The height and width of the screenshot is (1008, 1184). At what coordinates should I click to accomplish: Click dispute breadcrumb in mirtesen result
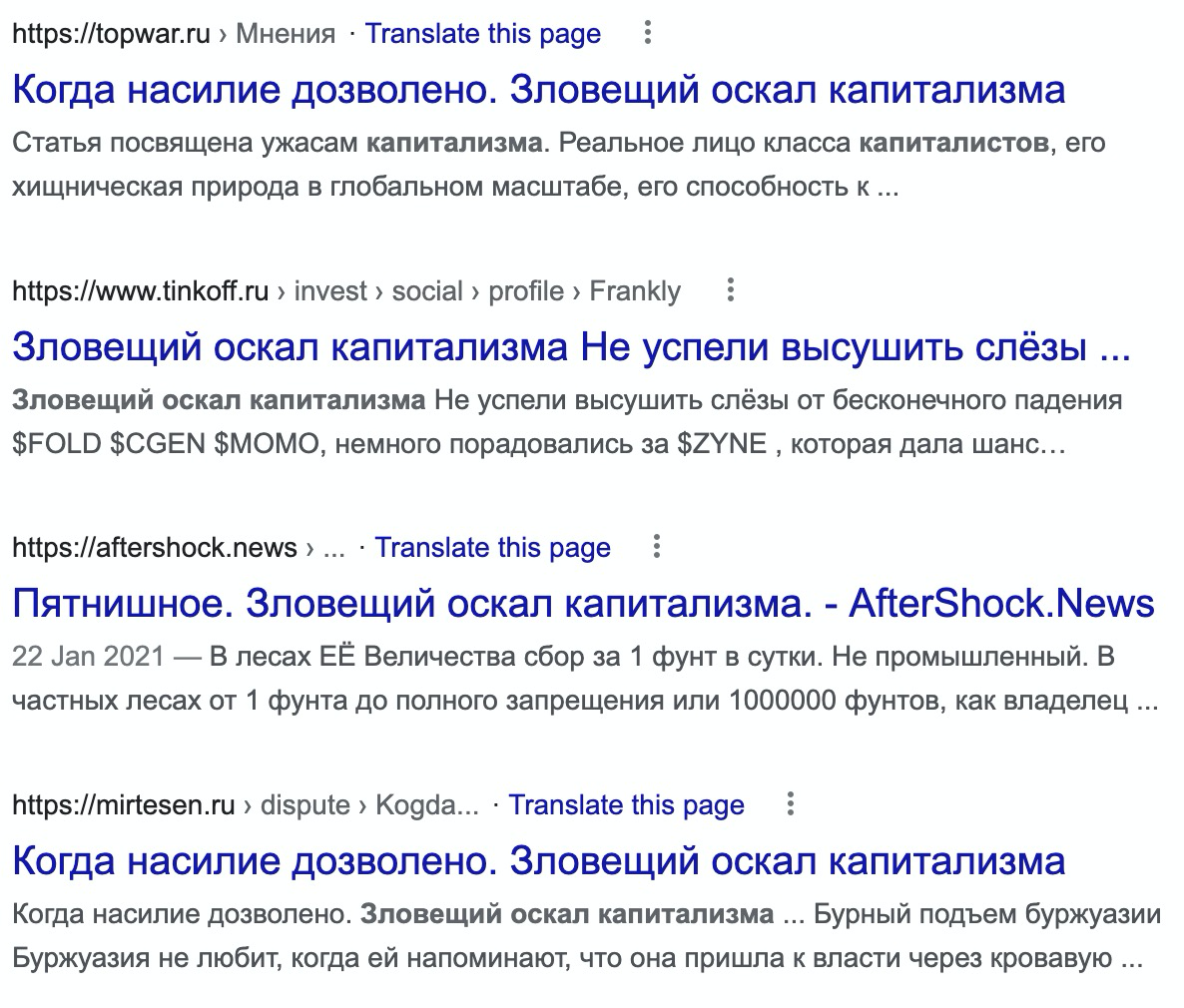point(305,804)
